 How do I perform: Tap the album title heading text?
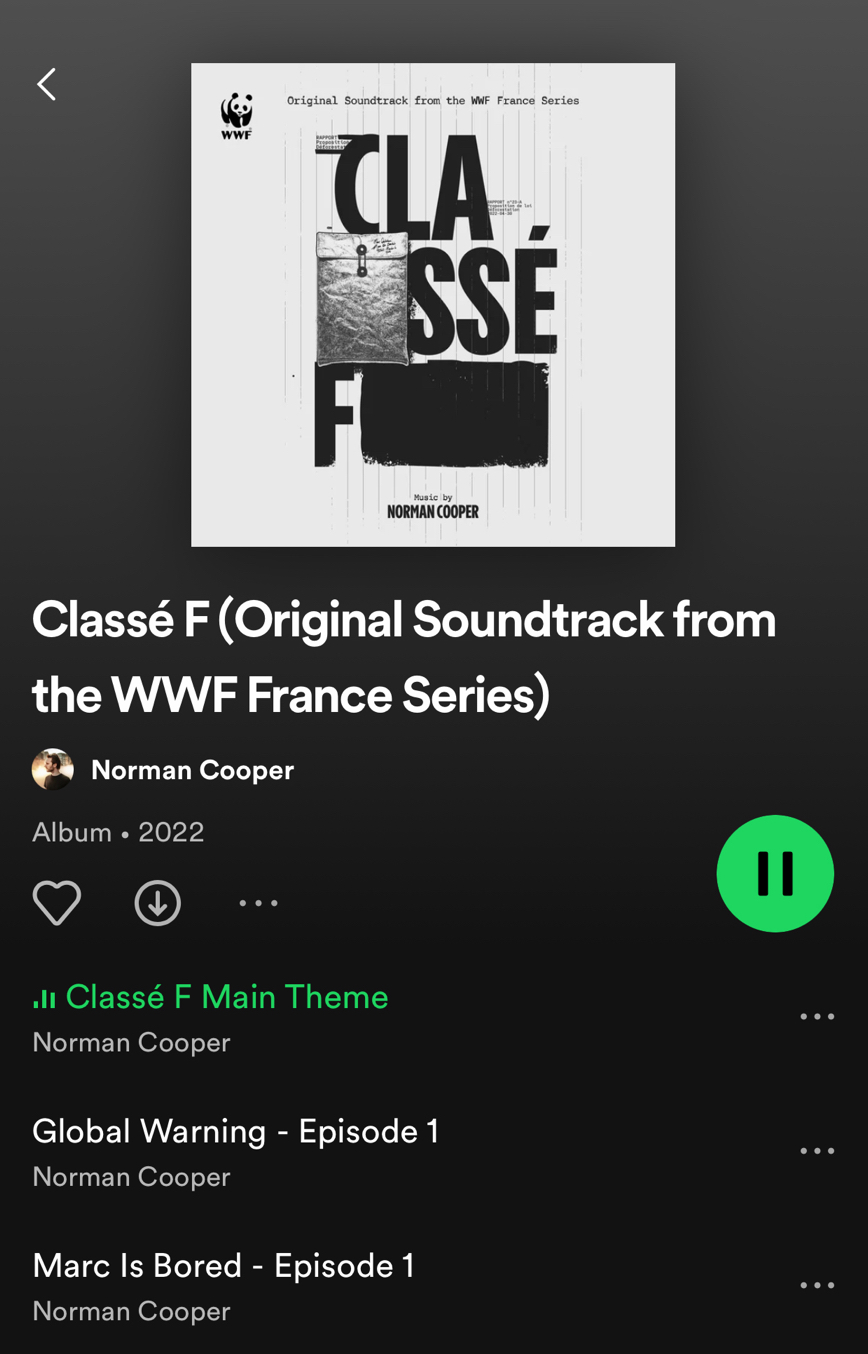404,657
